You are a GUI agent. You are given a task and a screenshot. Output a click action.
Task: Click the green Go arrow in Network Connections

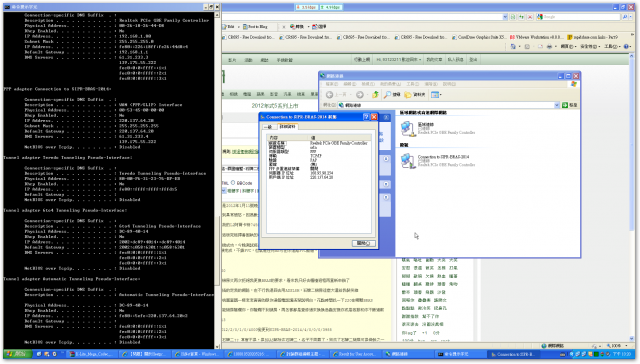[565, 105]
